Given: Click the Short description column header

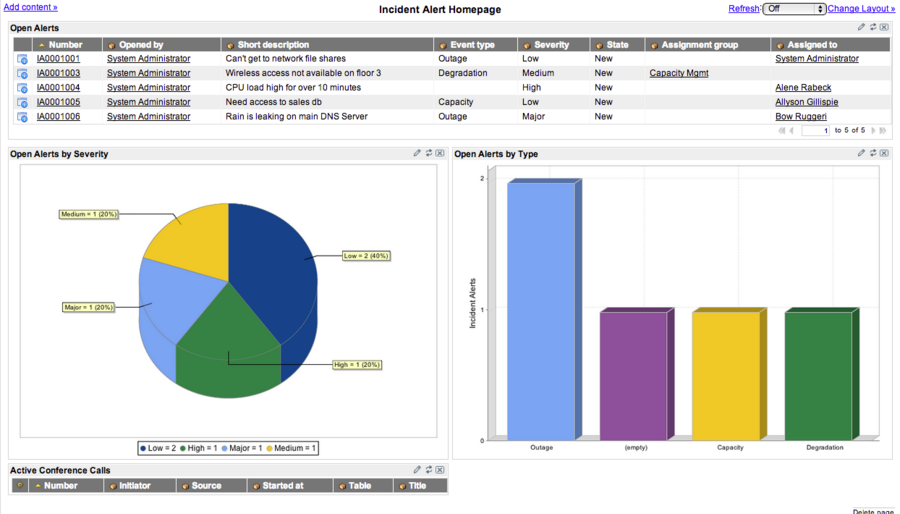Looking at the screenshot, I should click(273, 45).
